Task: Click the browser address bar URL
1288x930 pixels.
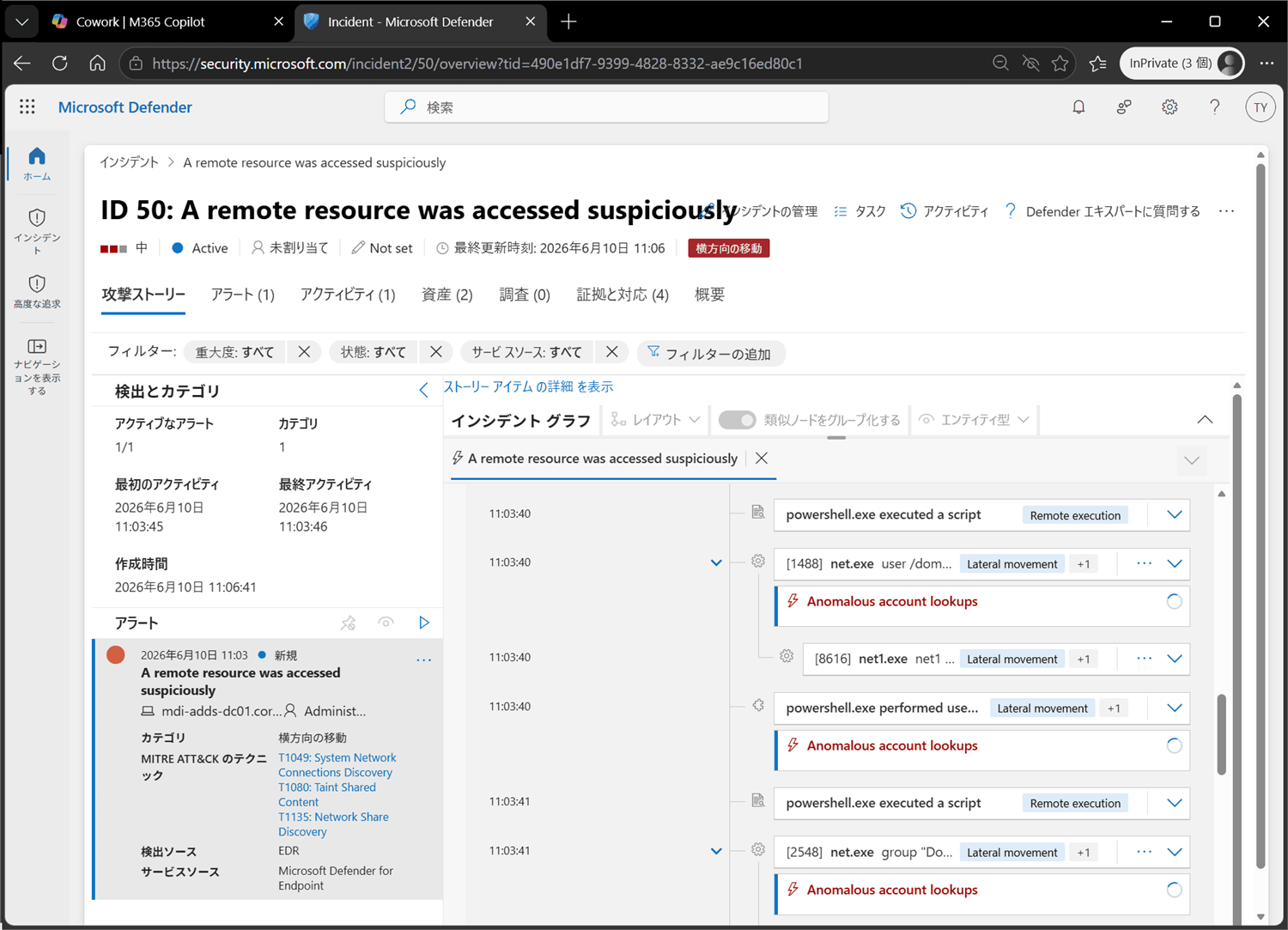Action: tap(477, 64)
